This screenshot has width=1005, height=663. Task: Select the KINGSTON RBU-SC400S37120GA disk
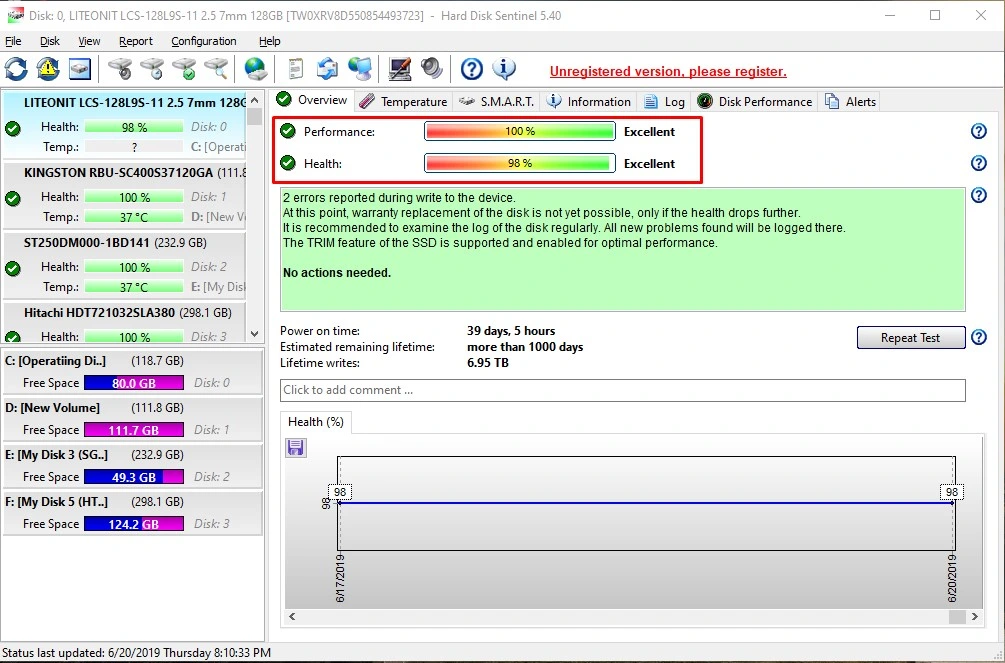pyautogui.click(x=124, y=195)
